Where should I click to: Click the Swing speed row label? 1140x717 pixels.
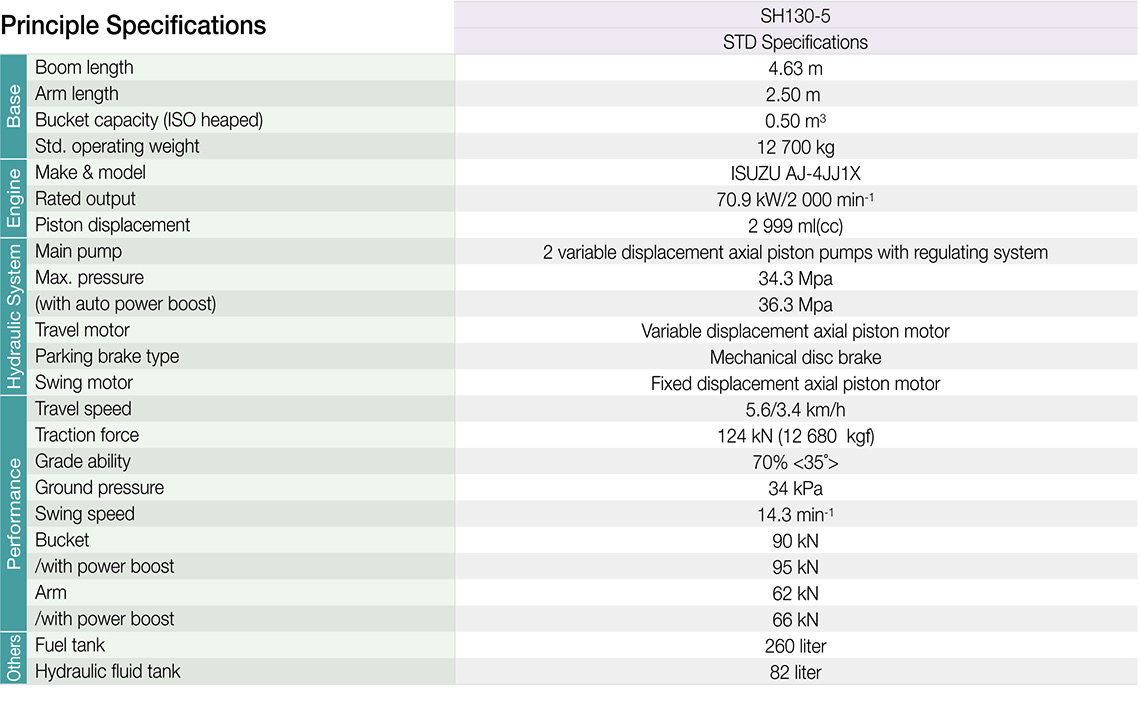click(x=85, y=514)
